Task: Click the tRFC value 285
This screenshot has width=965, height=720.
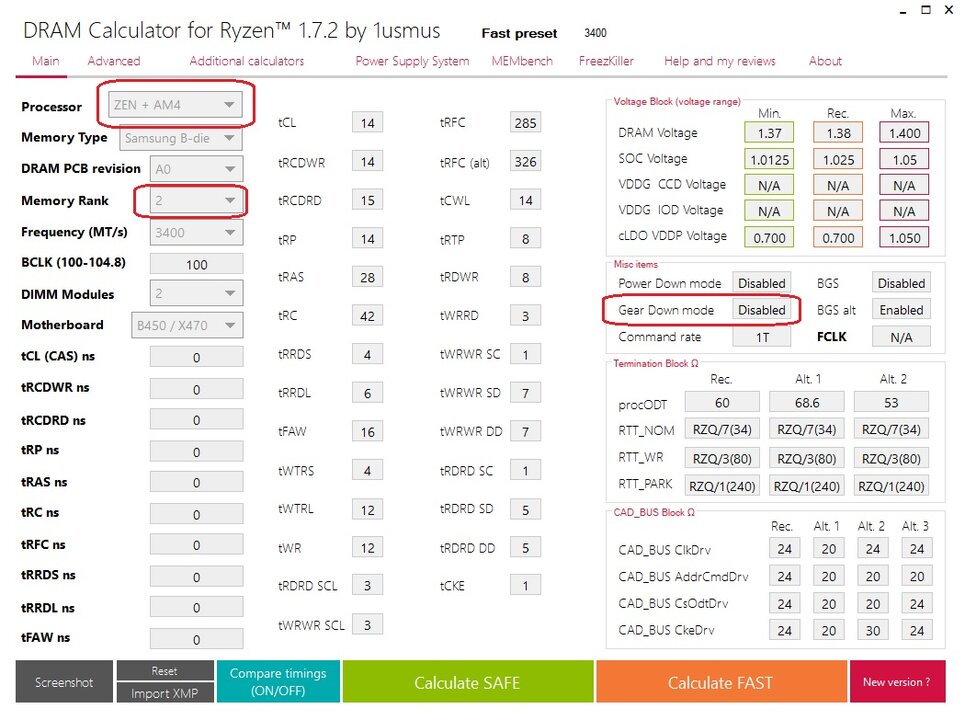Action: pyautogui.click(x=525, y=122)
